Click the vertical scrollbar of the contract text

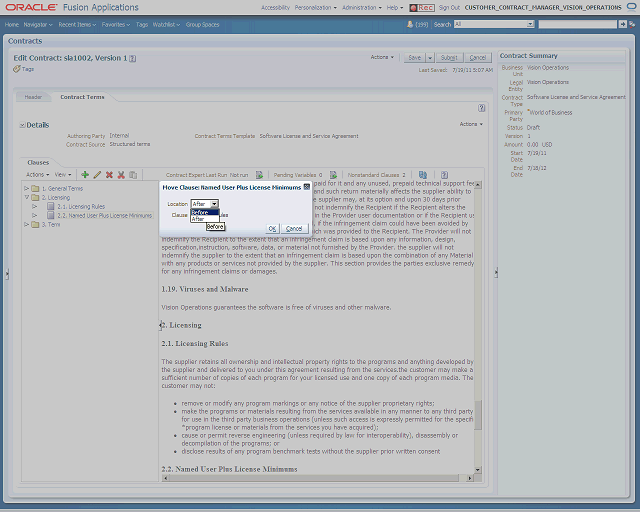click(478, 327)
